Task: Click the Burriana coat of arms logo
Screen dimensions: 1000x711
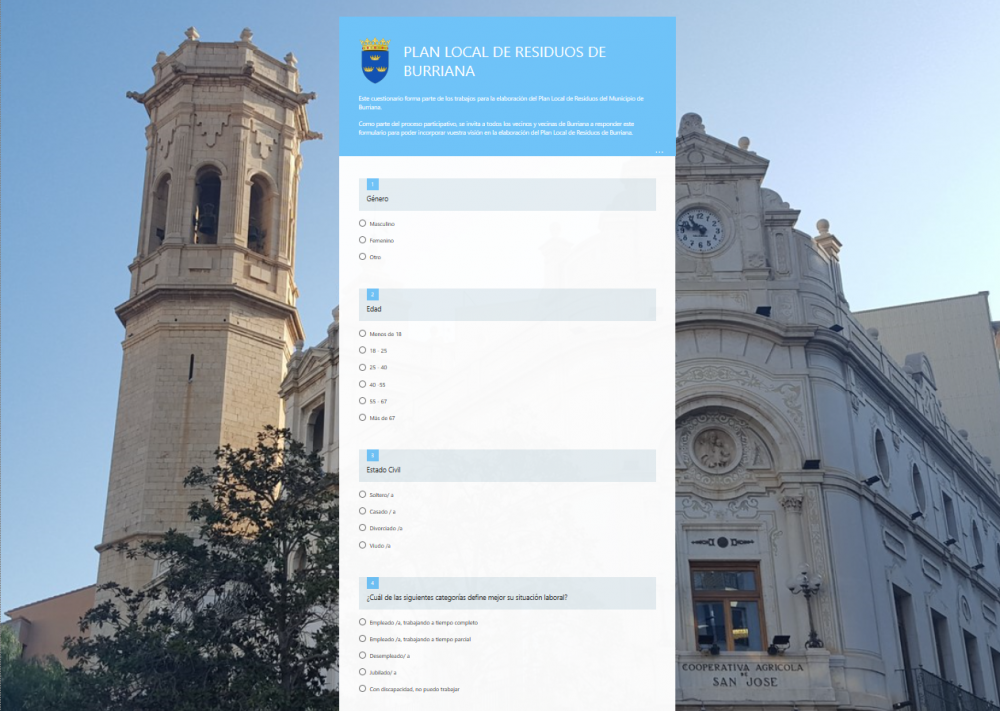Action: tap(375, 60)
